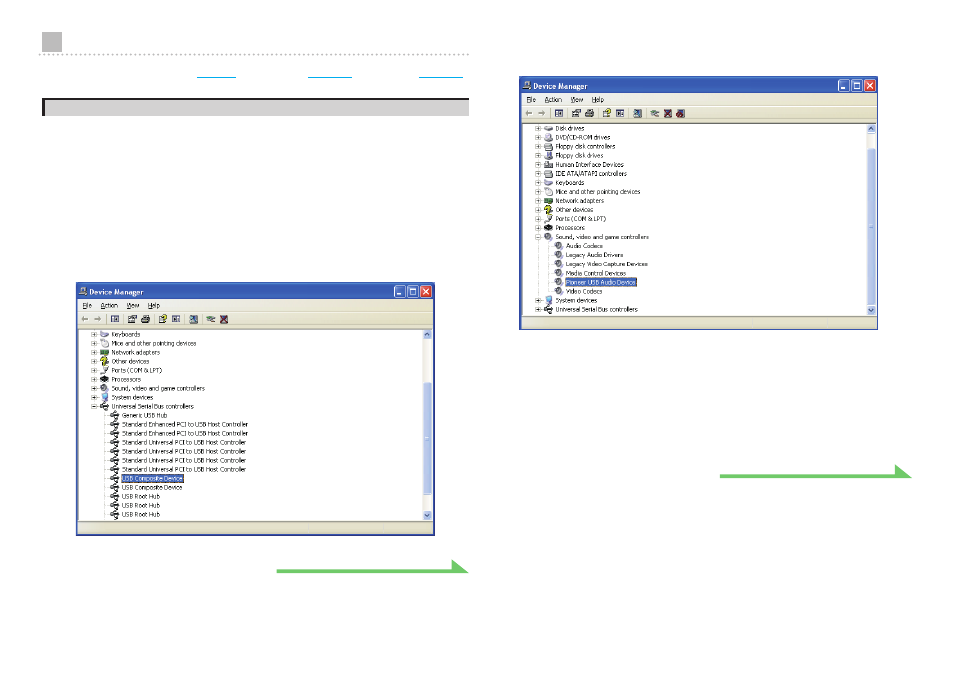Expand Disk drives node
The width and height of the screenshot is (954, 674).
click(538, 128)
